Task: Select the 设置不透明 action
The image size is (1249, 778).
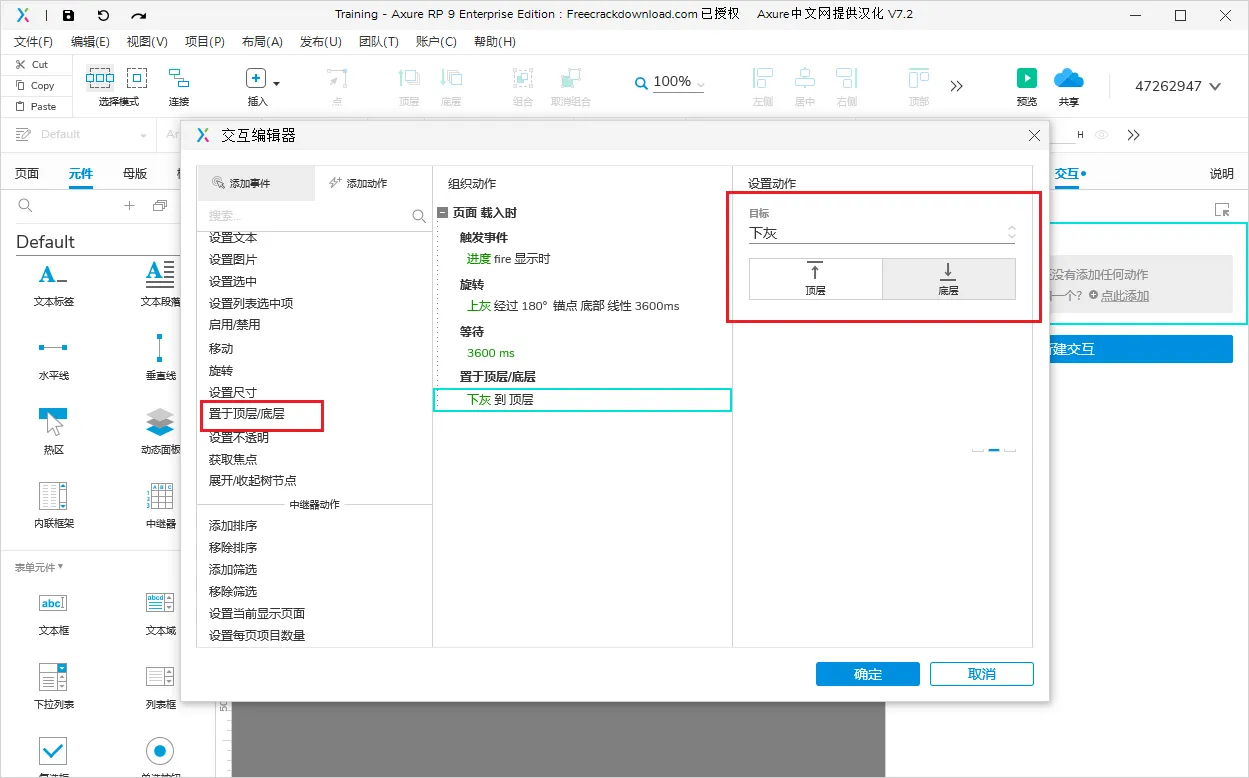Action: click(239, 437)
